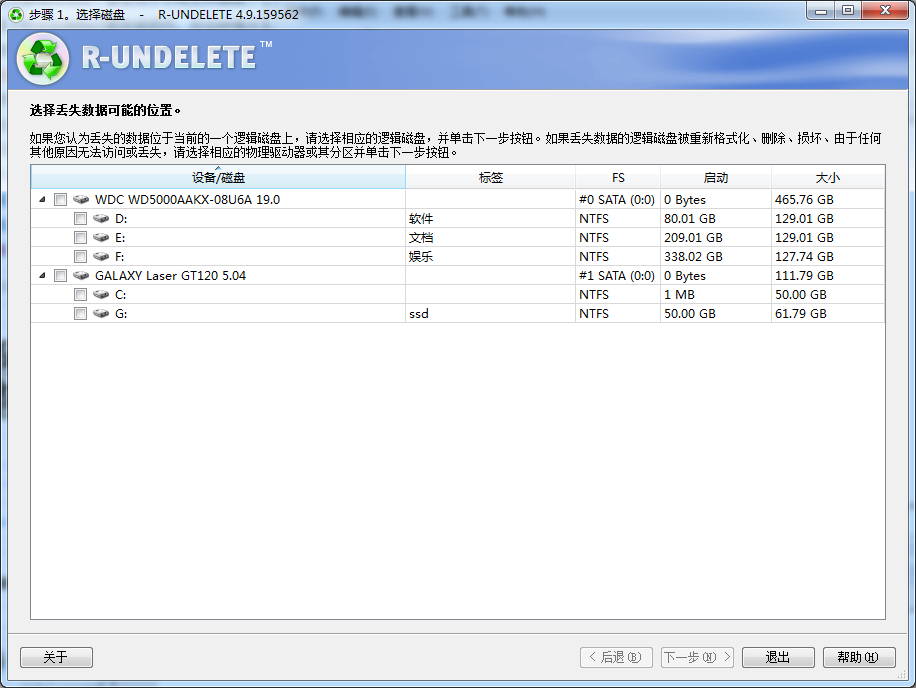This screenshot has width=916, height=688.
Task: Click the FS column header
Action: point(618,177)
